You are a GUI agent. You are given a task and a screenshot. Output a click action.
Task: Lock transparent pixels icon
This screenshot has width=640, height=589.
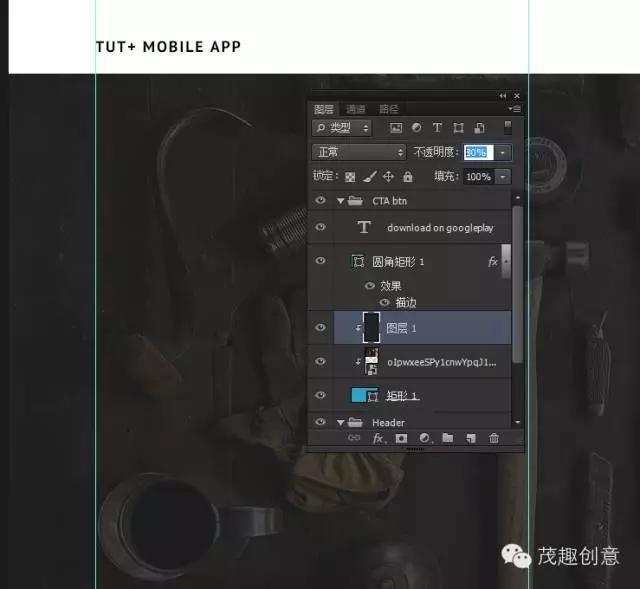point(350,177)
